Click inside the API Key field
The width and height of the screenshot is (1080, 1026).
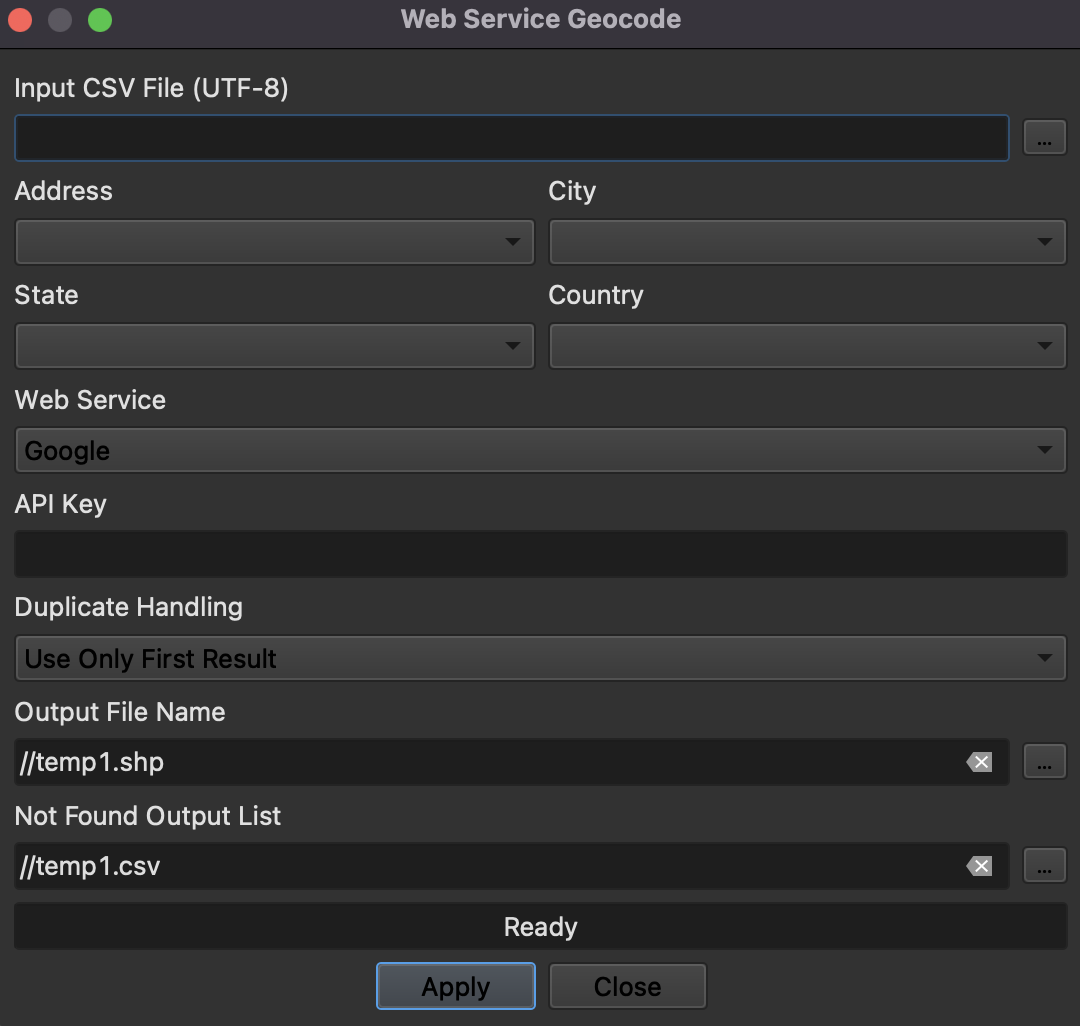tap(540, 553)
